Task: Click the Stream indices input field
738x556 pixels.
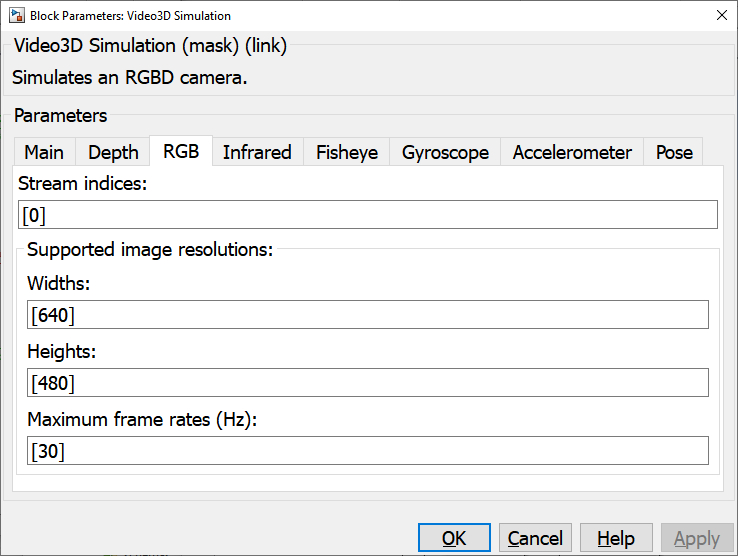Action: 368,215
